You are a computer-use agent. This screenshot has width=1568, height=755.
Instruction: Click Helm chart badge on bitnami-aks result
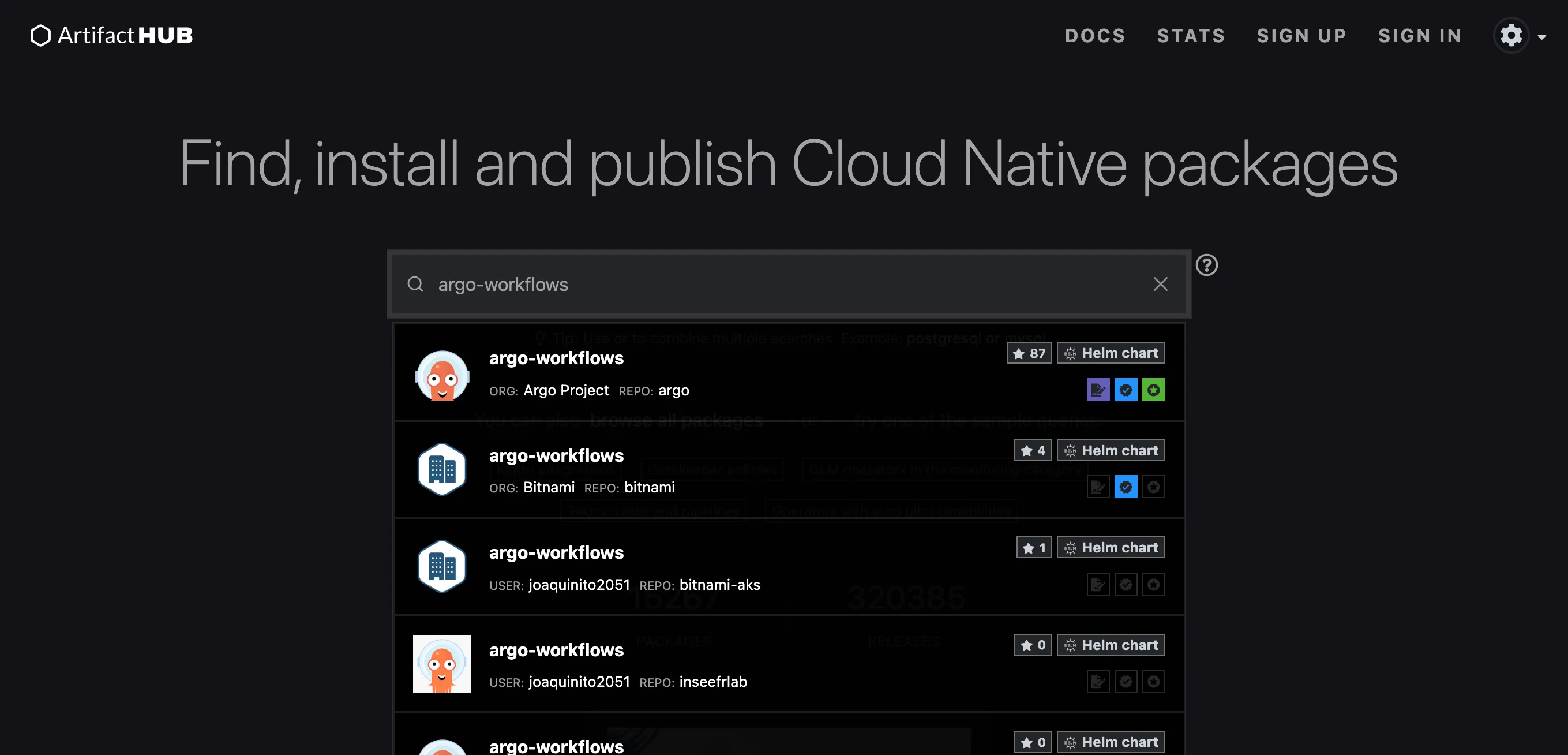click(1111, 547)
